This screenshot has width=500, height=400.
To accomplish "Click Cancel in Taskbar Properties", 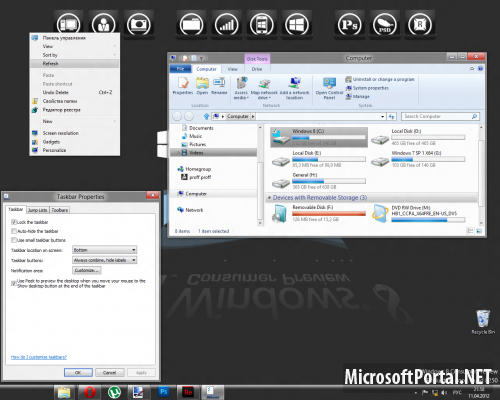I will (x=110, y=372).
